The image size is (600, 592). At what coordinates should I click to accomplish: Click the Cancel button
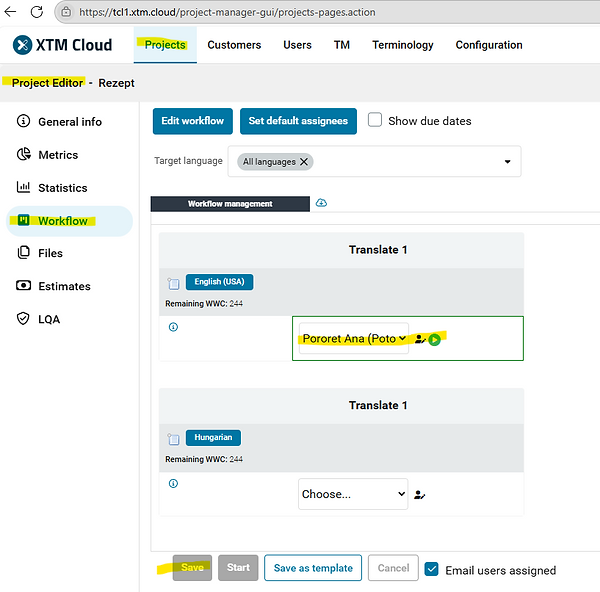click(x=393, y=568)
